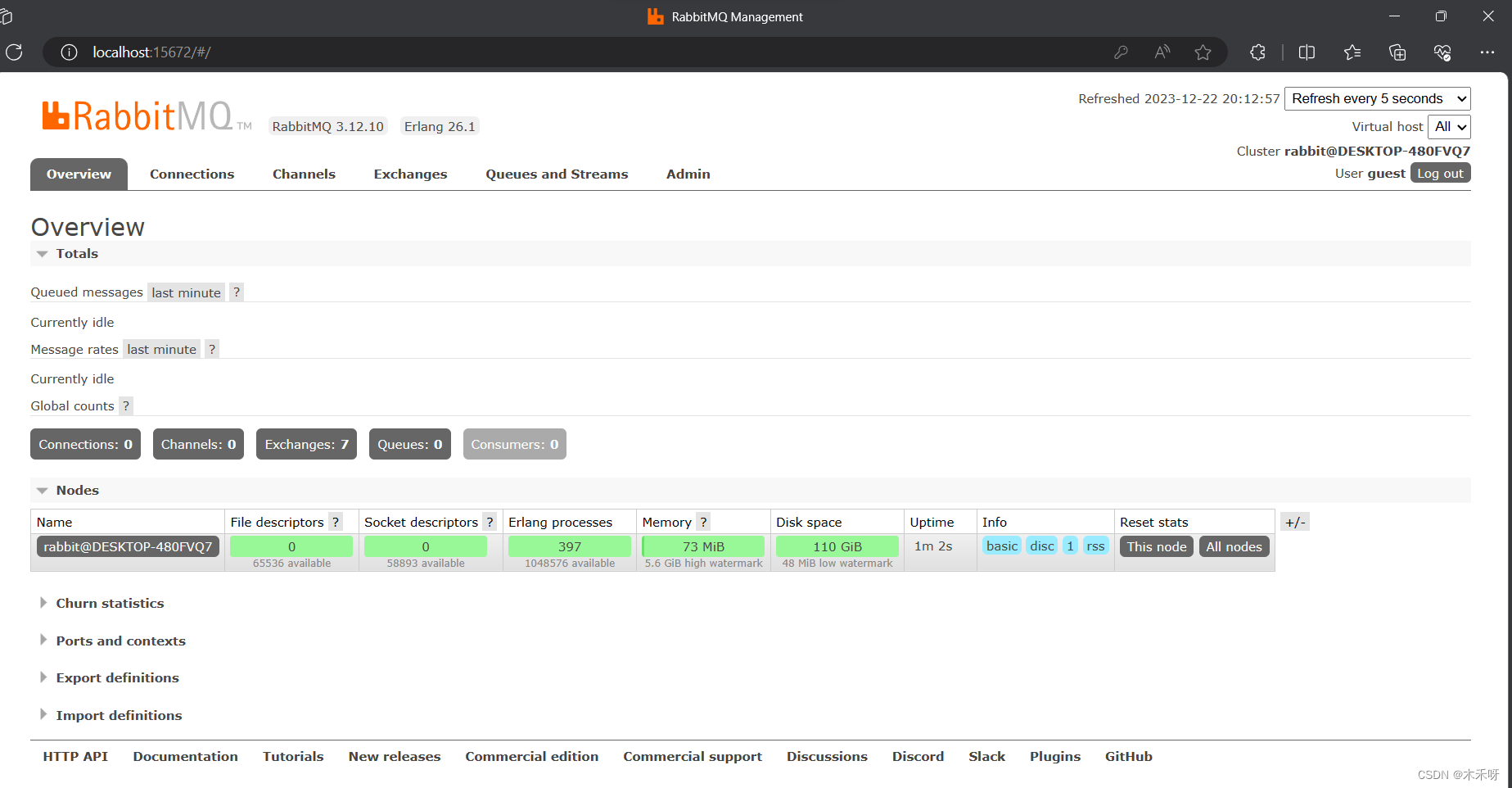Open GitHub footer link

[x=1128, y=756]
